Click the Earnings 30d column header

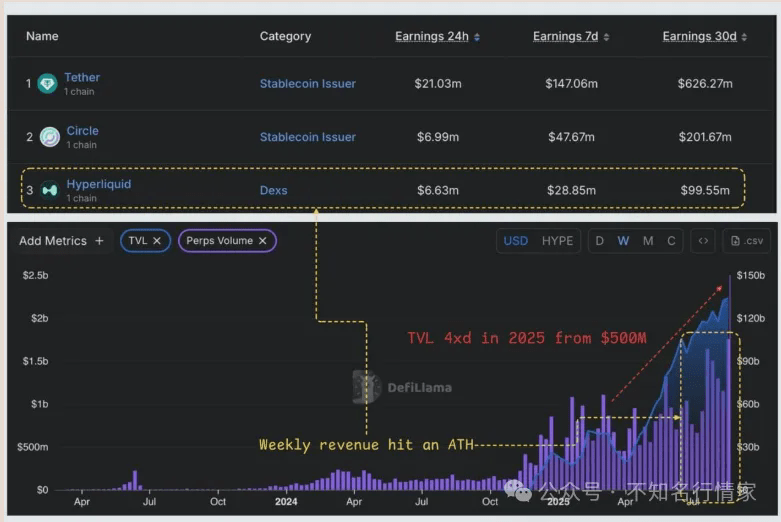699,36
